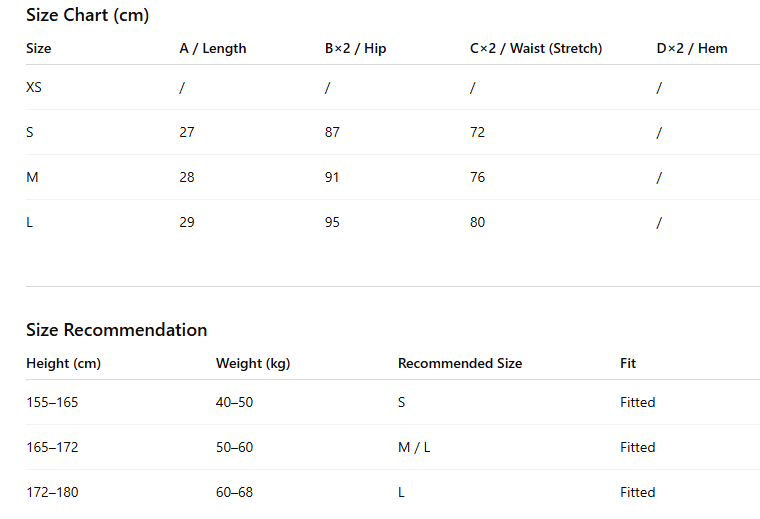Select the XS size row label
This screenshot has height=519, width=760.
tap(34, 87)
